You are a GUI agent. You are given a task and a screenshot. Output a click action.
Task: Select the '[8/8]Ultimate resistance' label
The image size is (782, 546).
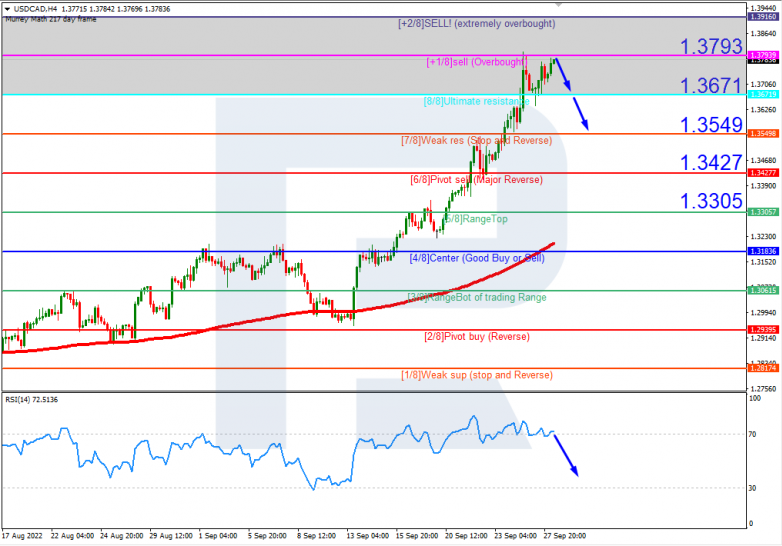point(476,101)
